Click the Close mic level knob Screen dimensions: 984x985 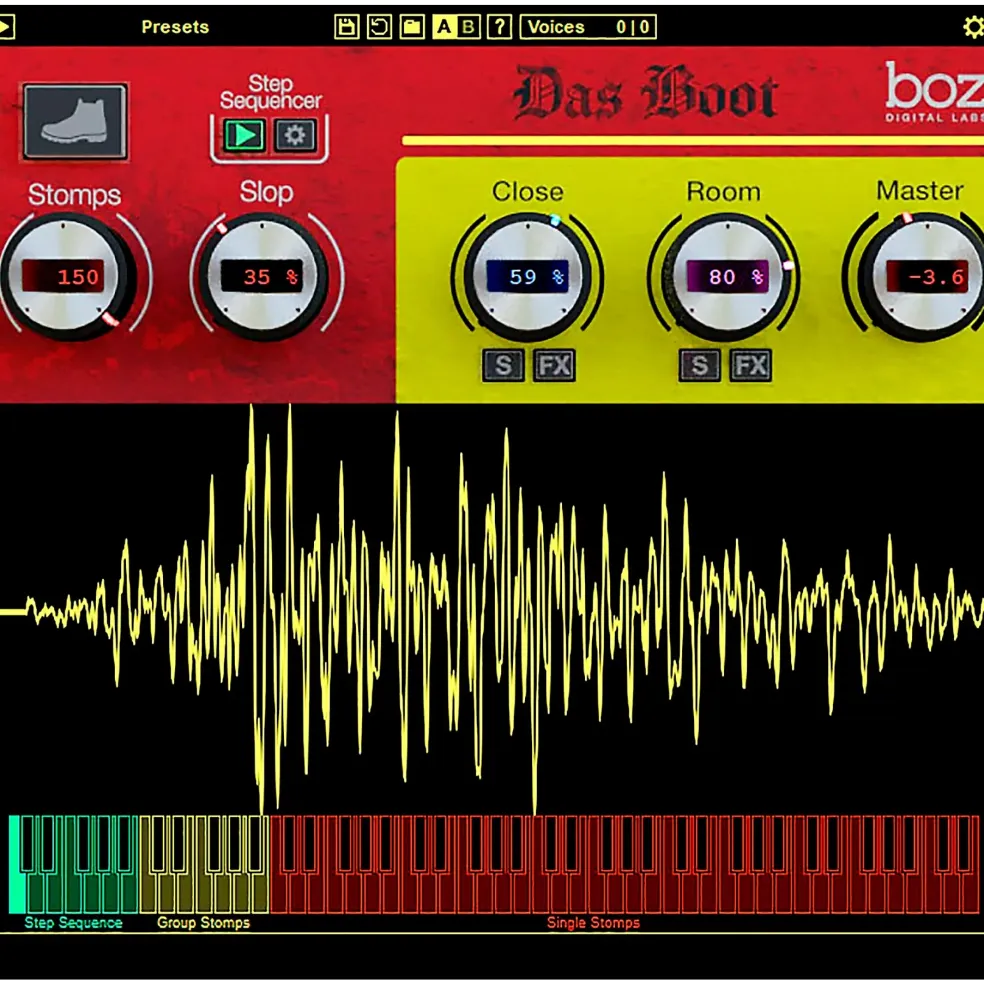[527, 278]
